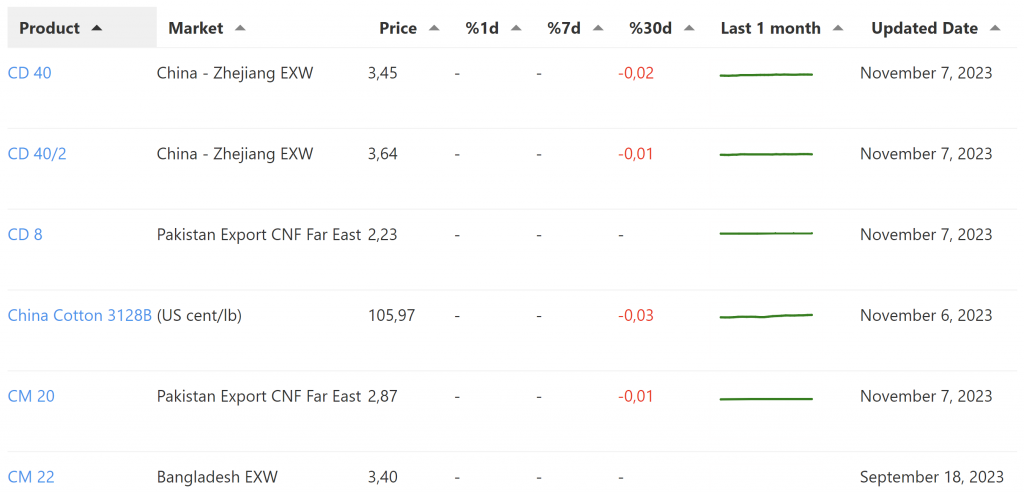Click the CD 40 monthly trend sparkline
The image size is (1024, 492).
point(766,74)
